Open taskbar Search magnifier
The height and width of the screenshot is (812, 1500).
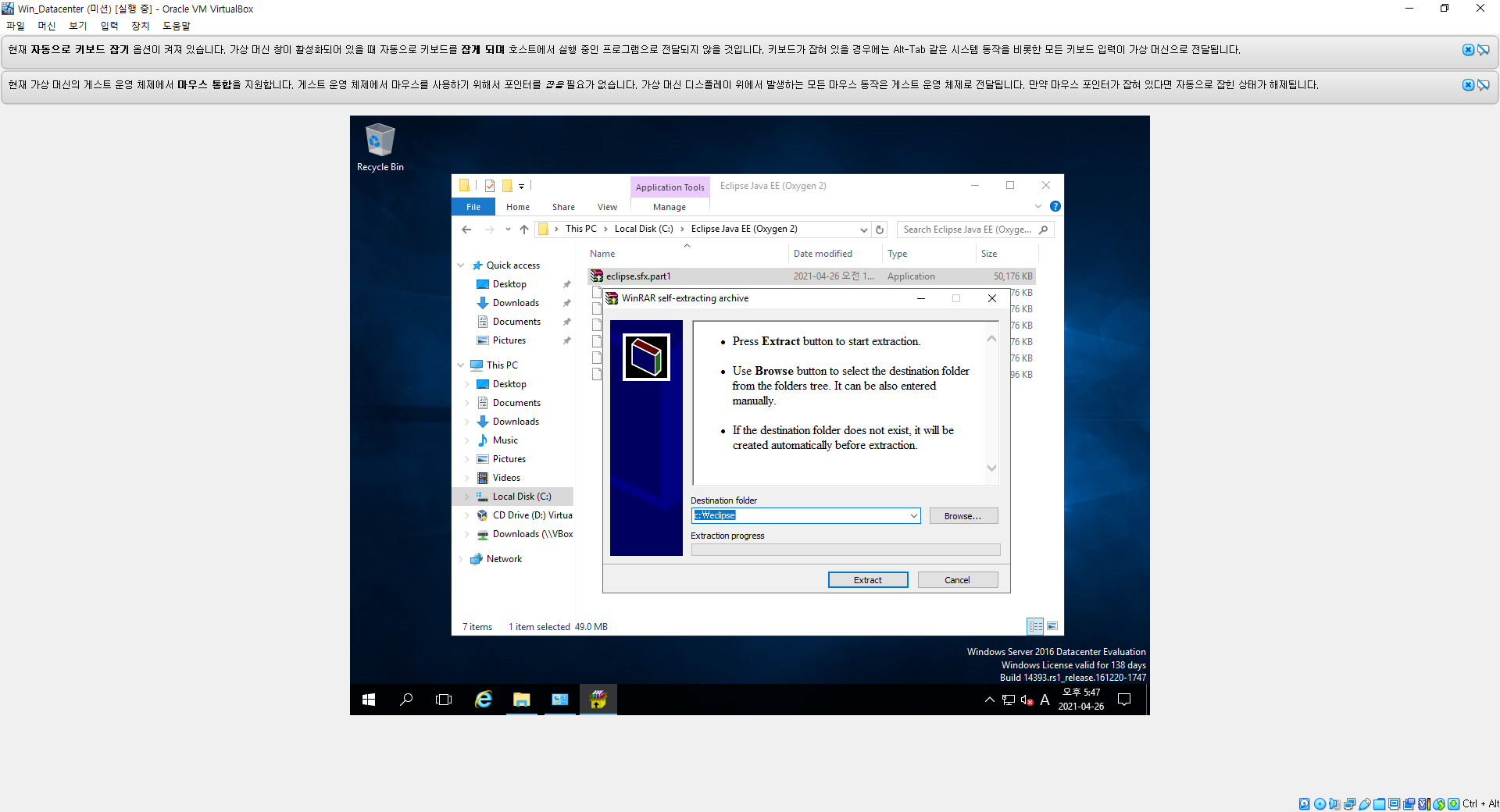point(406,700)
